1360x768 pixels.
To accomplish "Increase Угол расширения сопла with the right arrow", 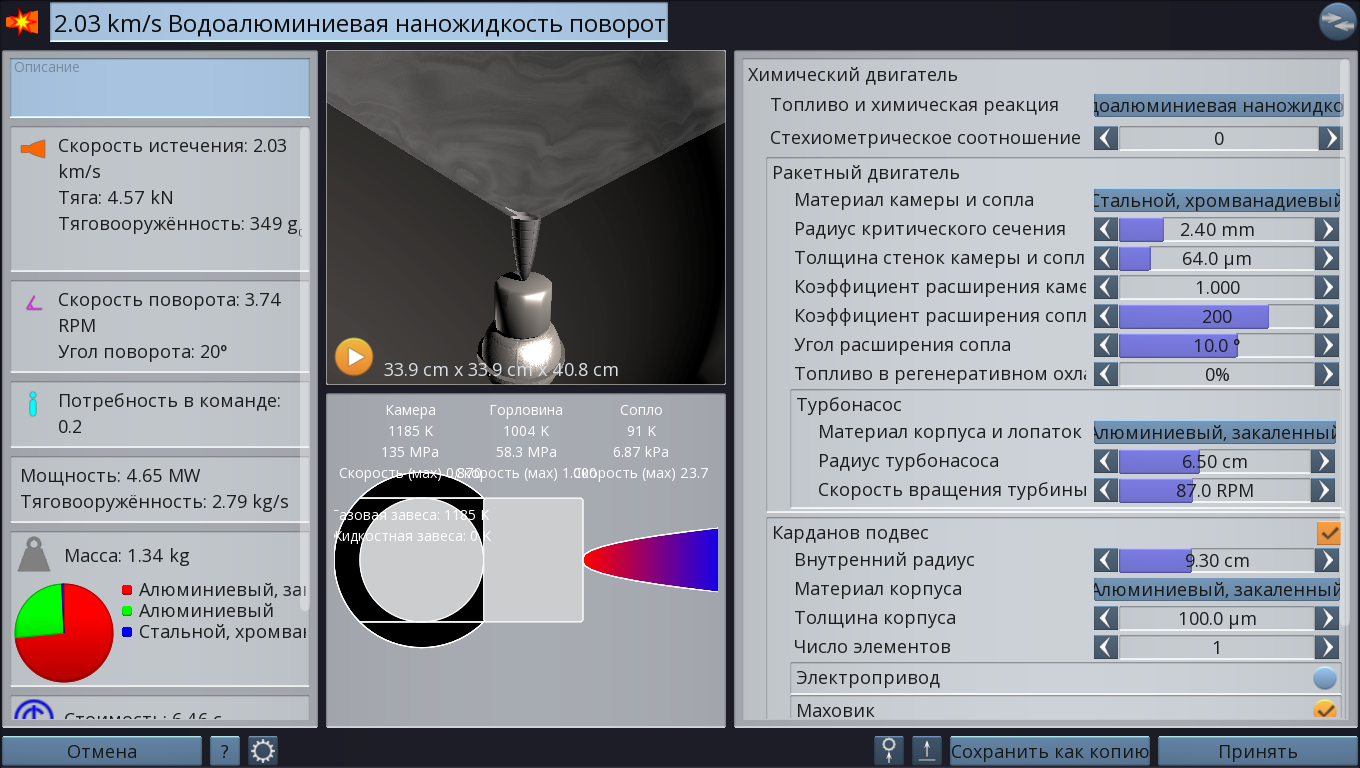I will (1327, 346).
